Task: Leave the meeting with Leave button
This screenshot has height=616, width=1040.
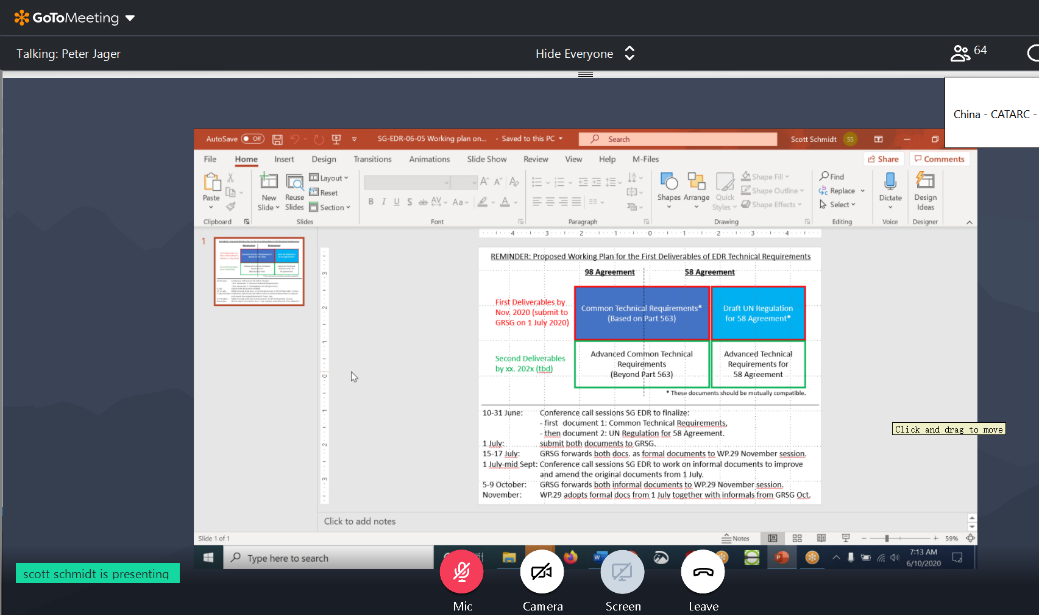Action: pos(703,572)
